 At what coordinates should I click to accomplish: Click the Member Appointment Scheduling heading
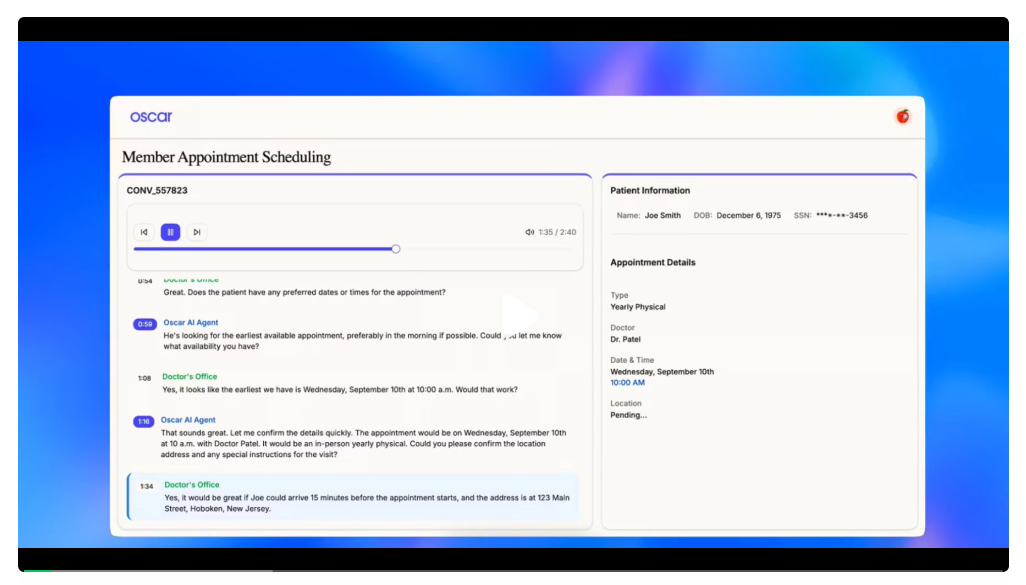pyautogui.click(x=226, y=157)
